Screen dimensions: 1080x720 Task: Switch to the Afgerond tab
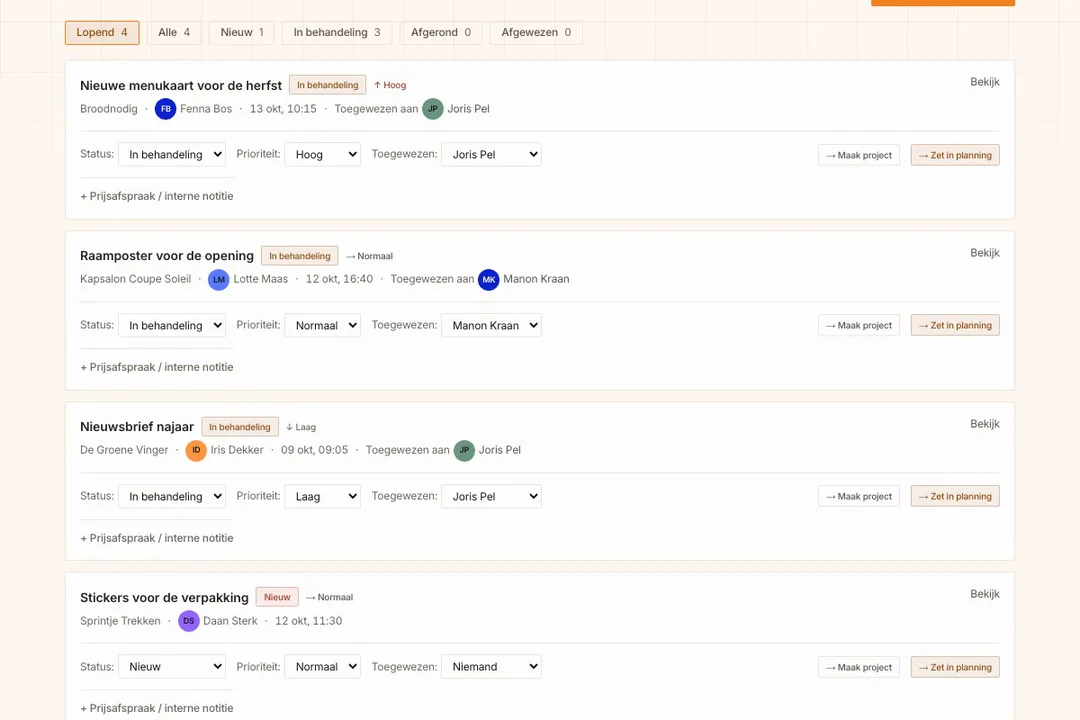(x=441, y=32)
